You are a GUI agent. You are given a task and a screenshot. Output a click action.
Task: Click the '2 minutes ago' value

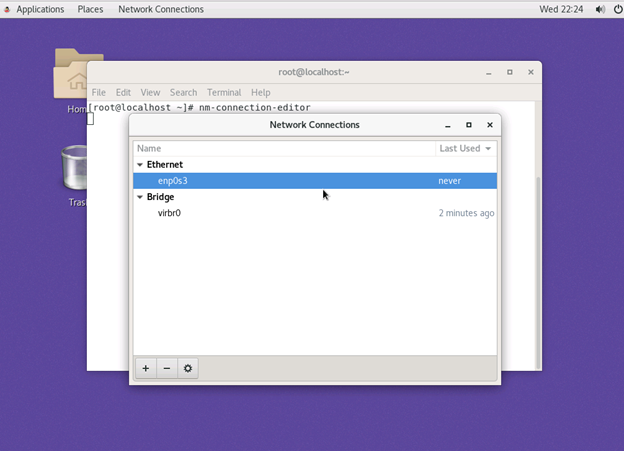click(466, 213)
